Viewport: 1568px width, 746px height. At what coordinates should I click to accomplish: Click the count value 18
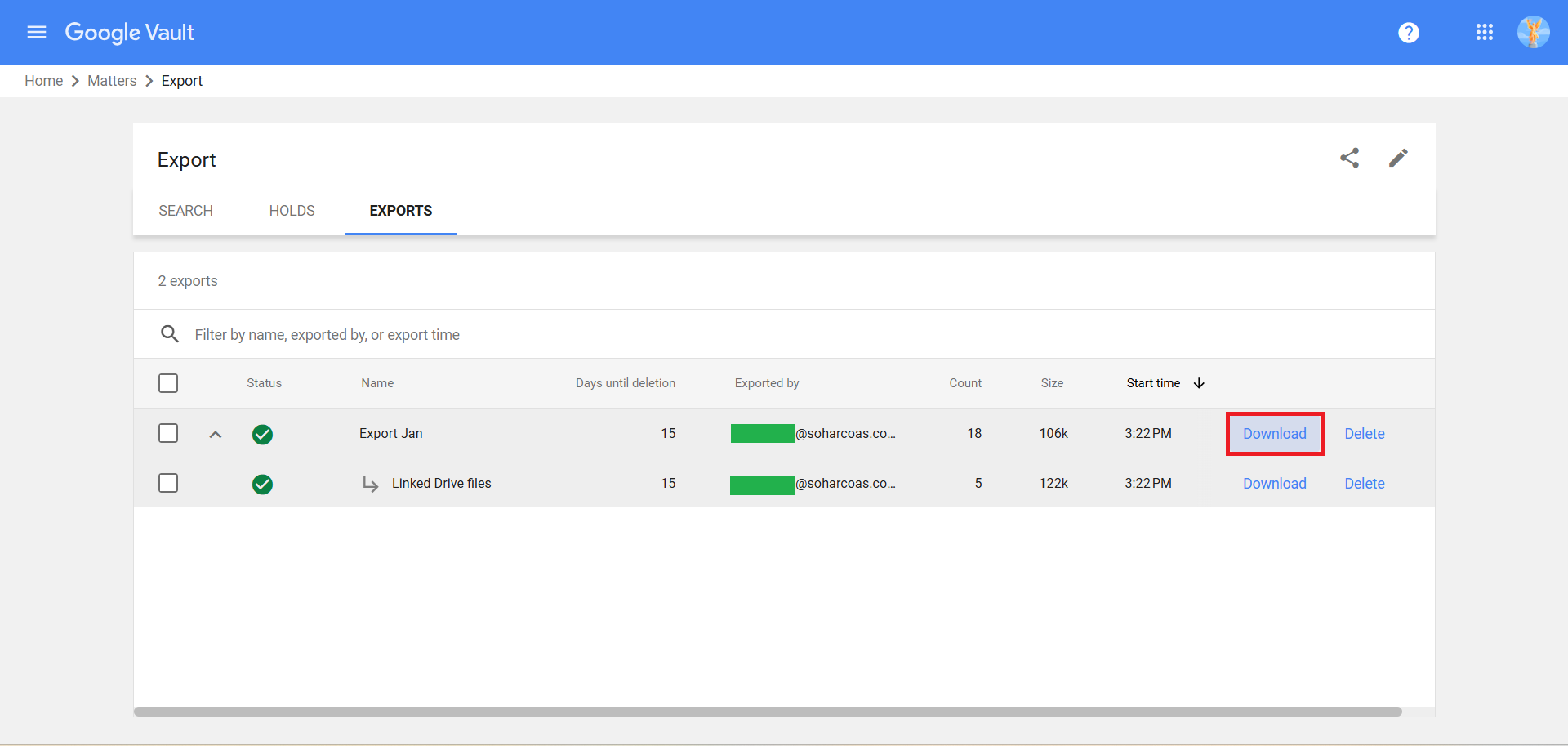974,433
